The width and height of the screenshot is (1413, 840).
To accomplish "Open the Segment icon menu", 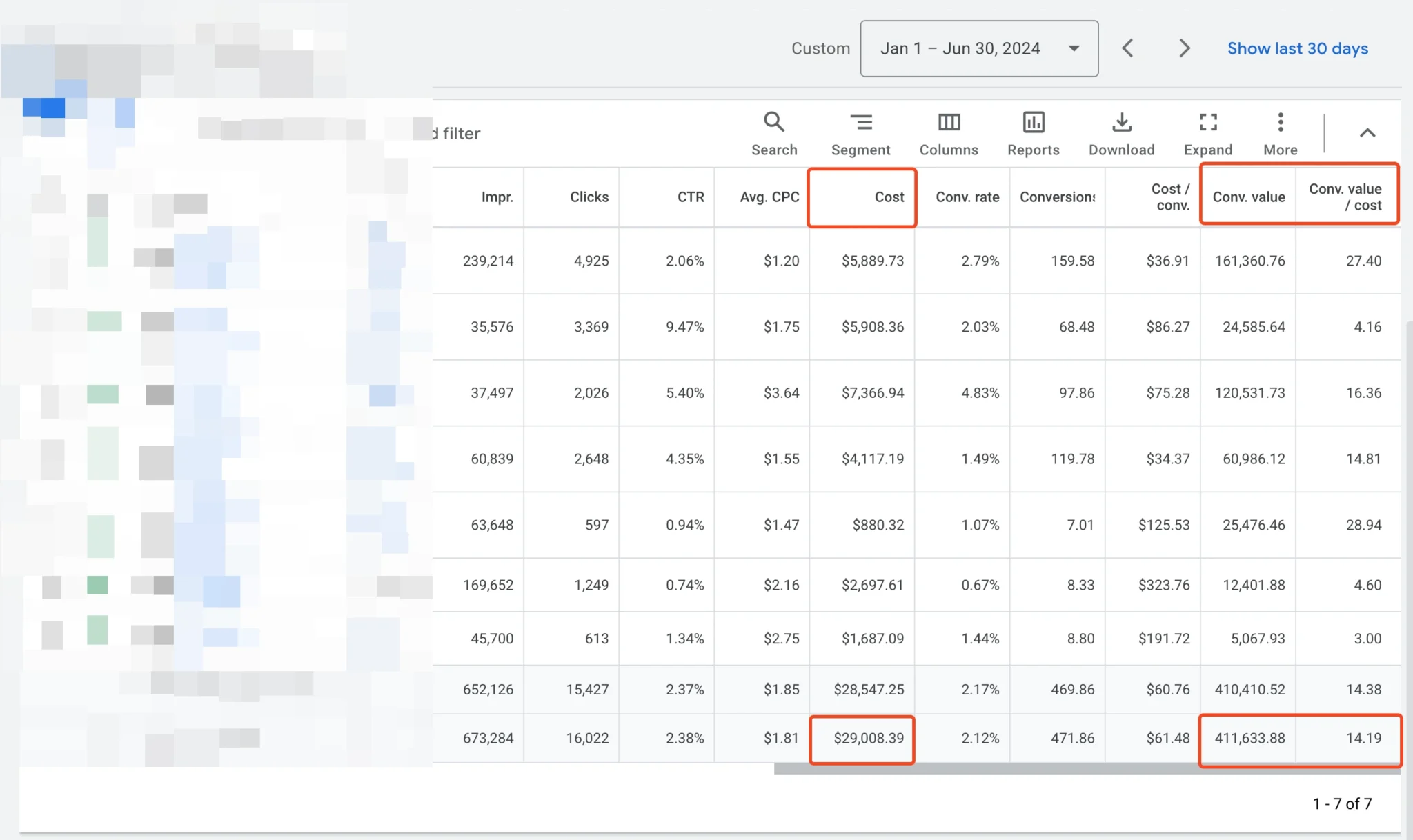I will coord(860,123).
